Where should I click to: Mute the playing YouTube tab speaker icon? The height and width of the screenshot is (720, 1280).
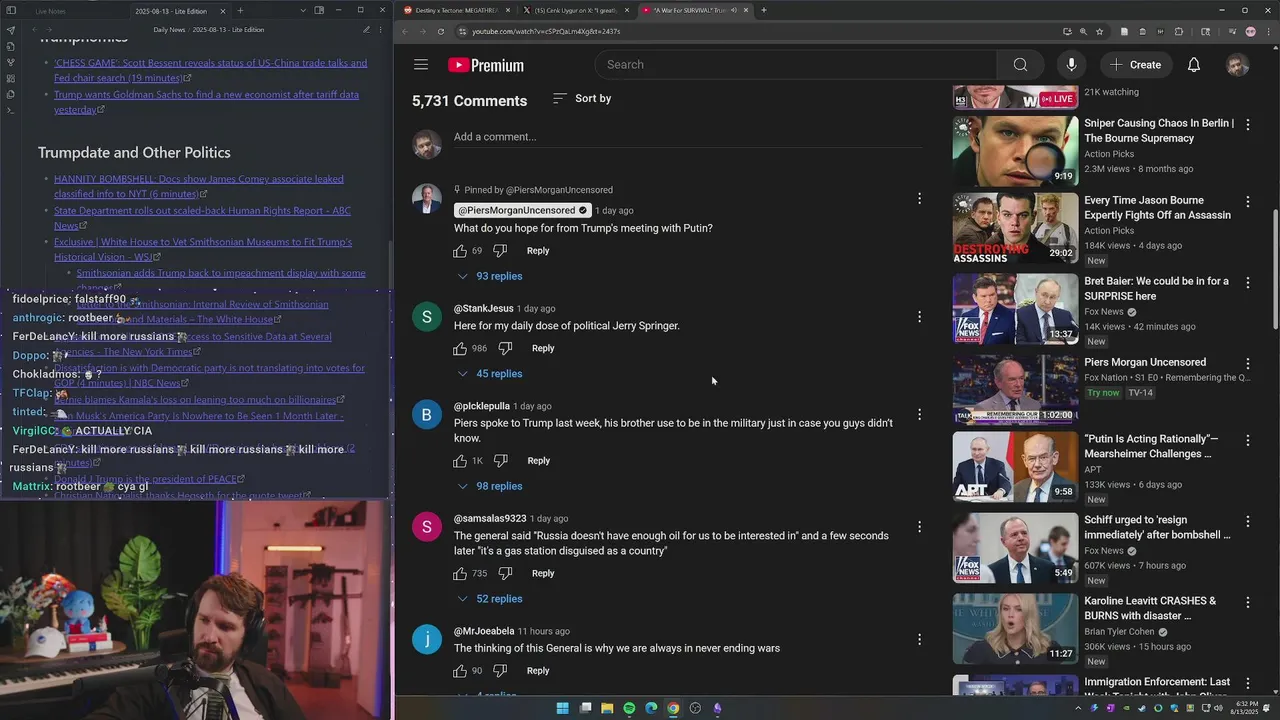coord(734,10)
